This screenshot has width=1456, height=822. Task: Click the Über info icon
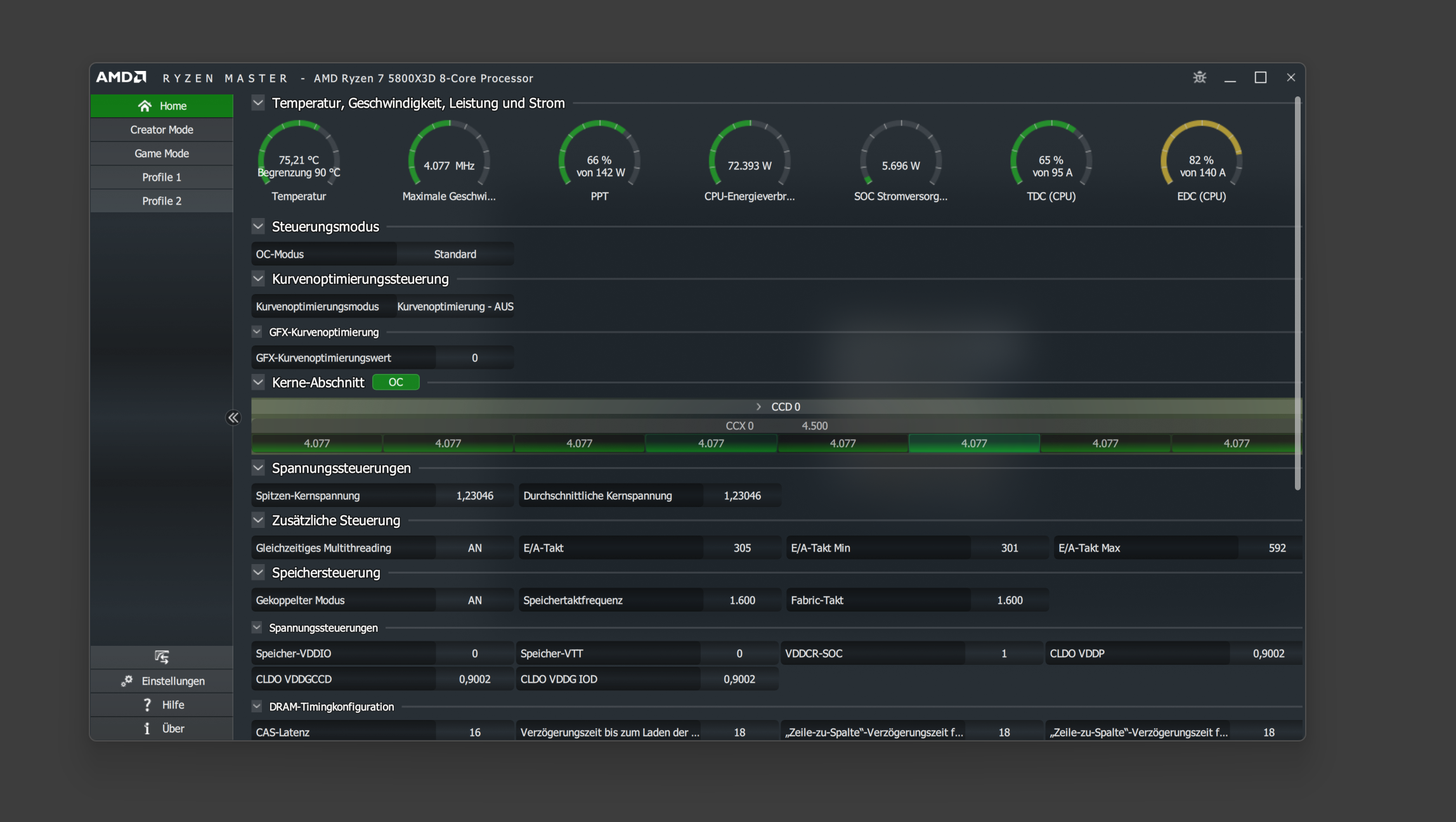coord(147,728)
